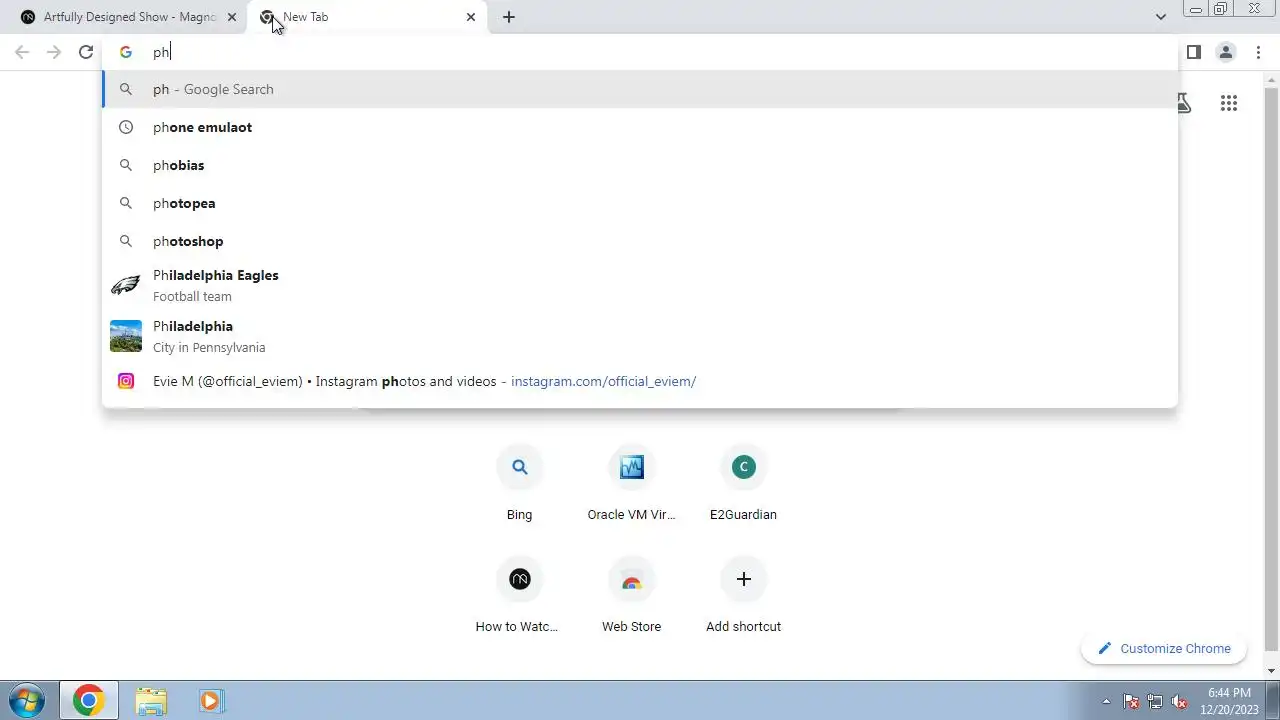The image size is (1280, 720).
Task: Click the Add shortcut button
Action: [x=743, y=596]
